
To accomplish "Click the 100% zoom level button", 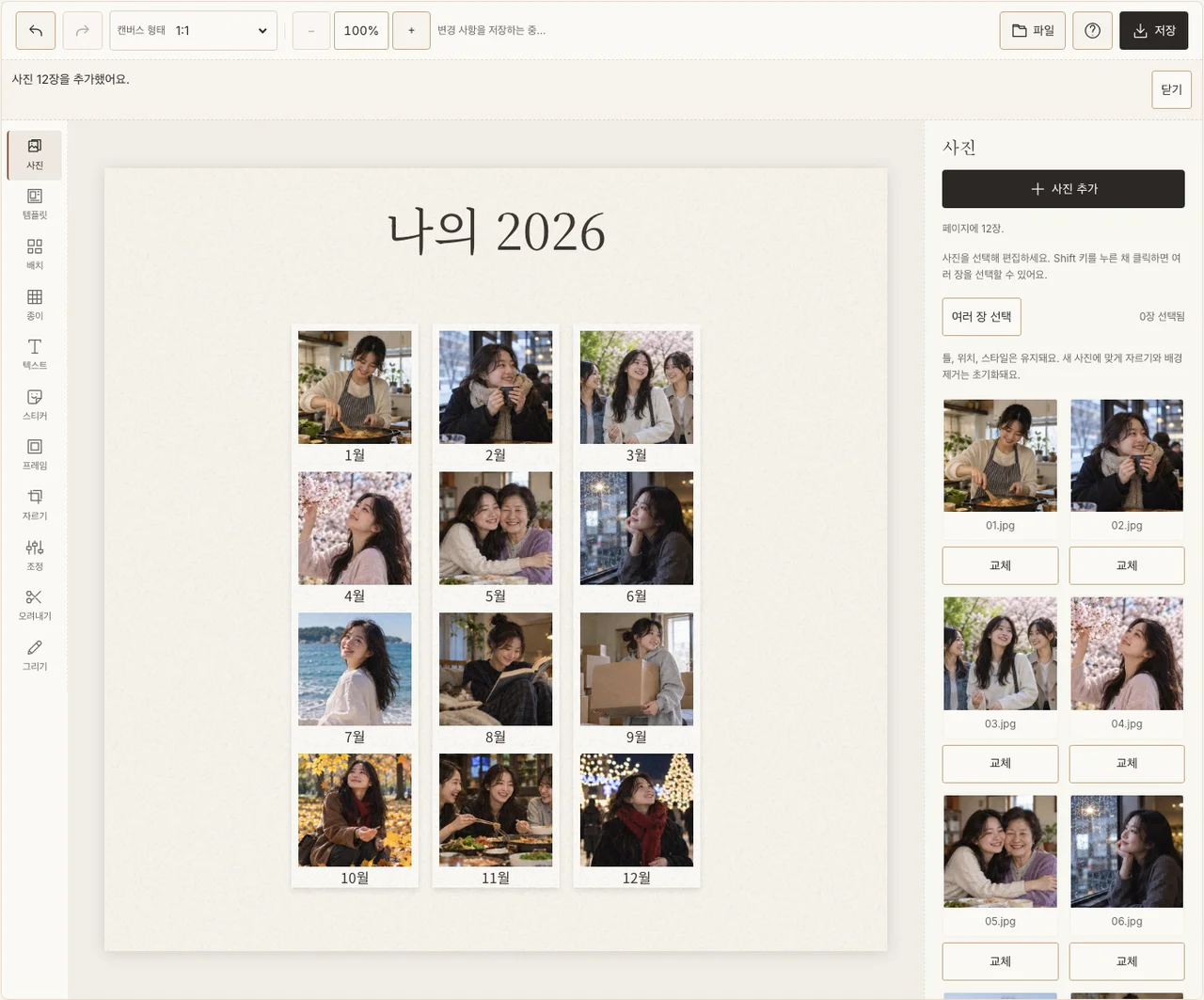I will (x=361, y=30).
